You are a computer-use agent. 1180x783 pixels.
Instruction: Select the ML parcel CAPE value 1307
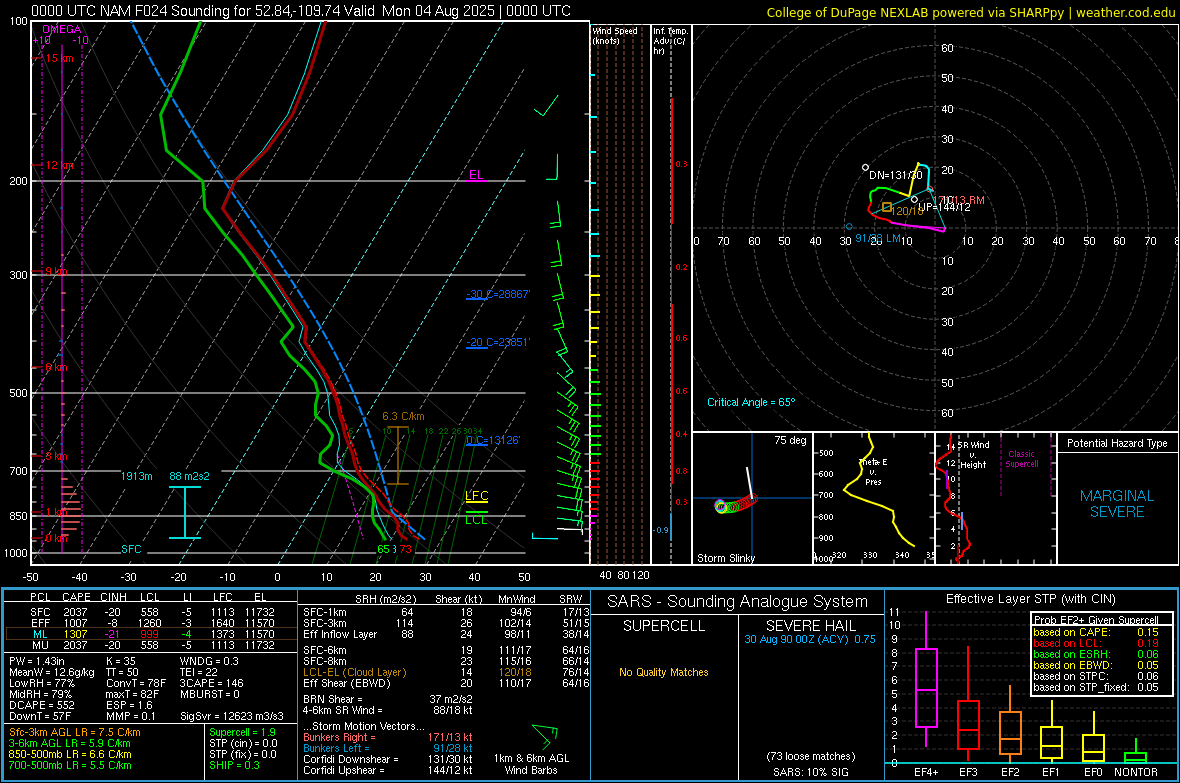tap(75, 634)
